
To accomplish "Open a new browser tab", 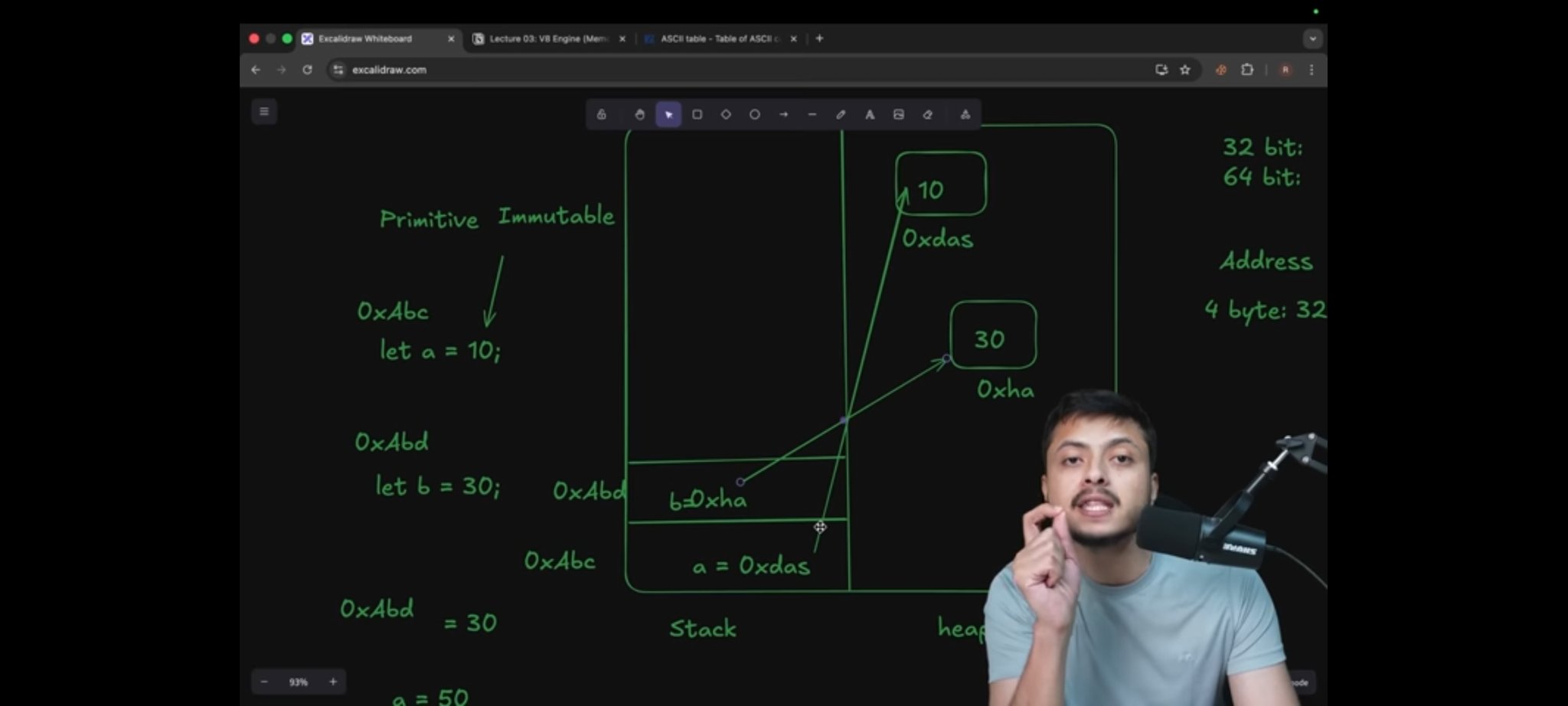I will (x=819, y=38).
